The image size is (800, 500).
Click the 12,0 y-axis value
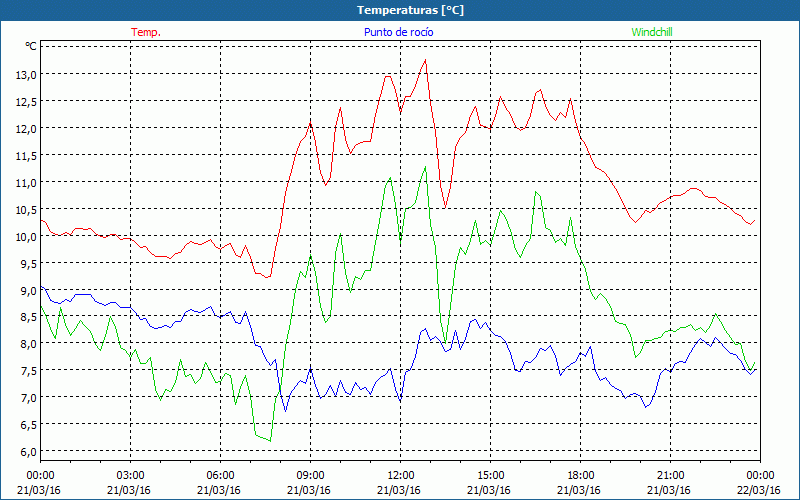click(x=27, y=129)
